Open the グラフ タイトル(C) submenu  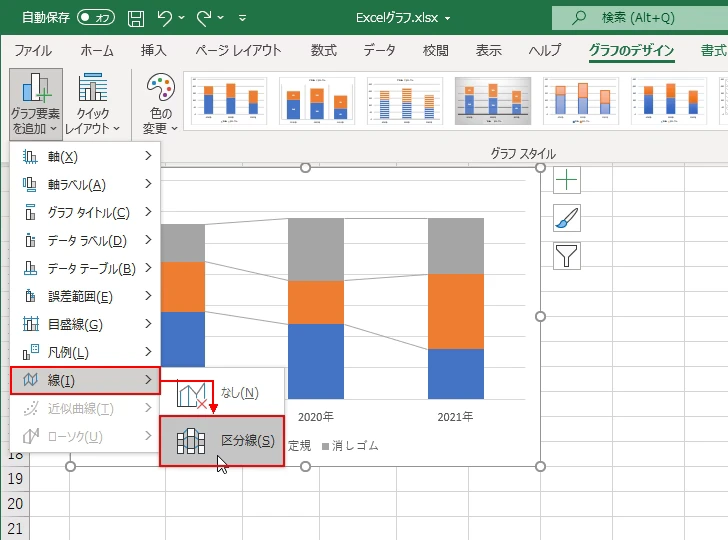click(85, 213)
